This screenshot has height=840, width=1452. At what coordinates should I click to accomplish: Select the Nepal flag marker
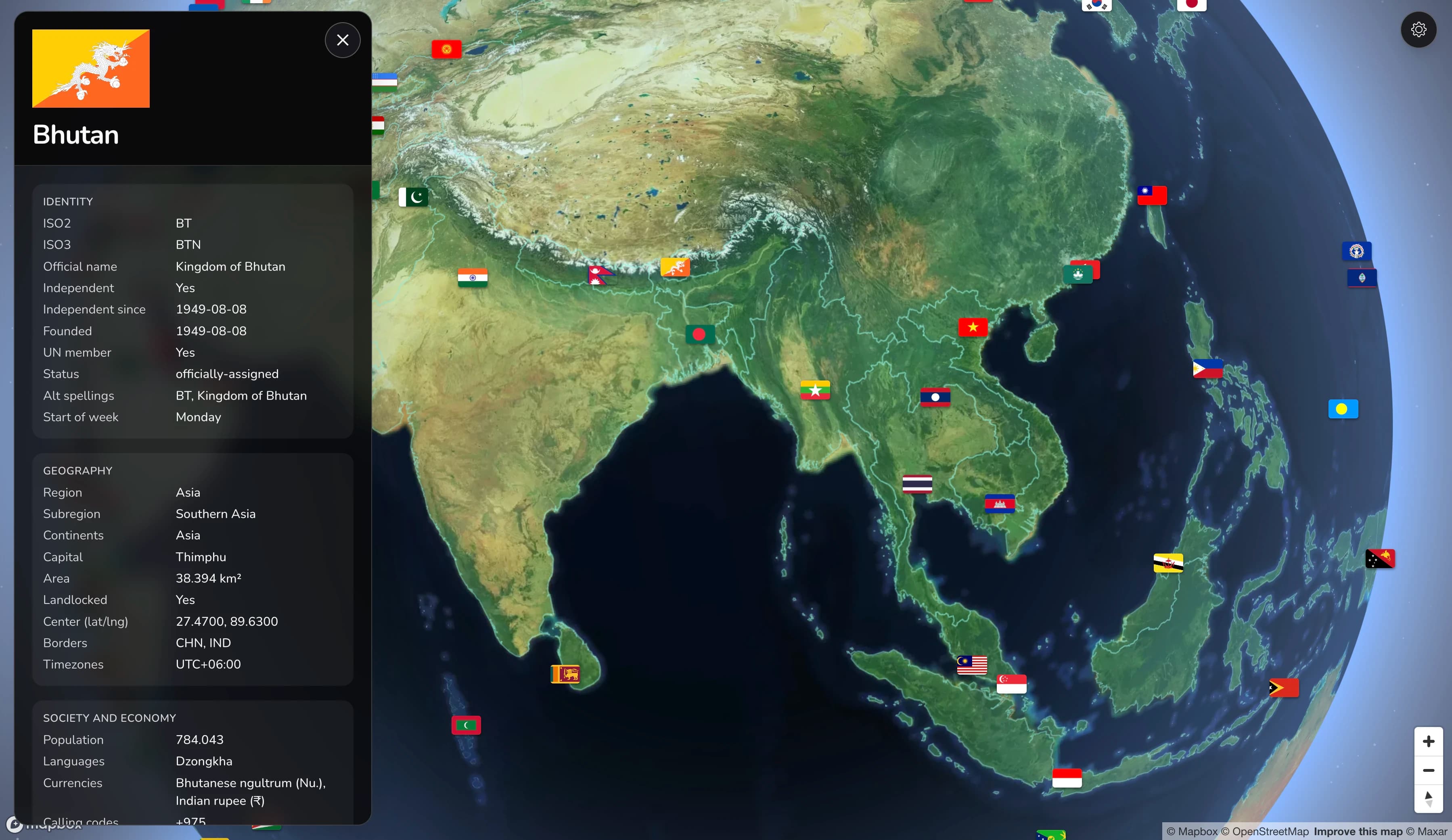(600, 276)
